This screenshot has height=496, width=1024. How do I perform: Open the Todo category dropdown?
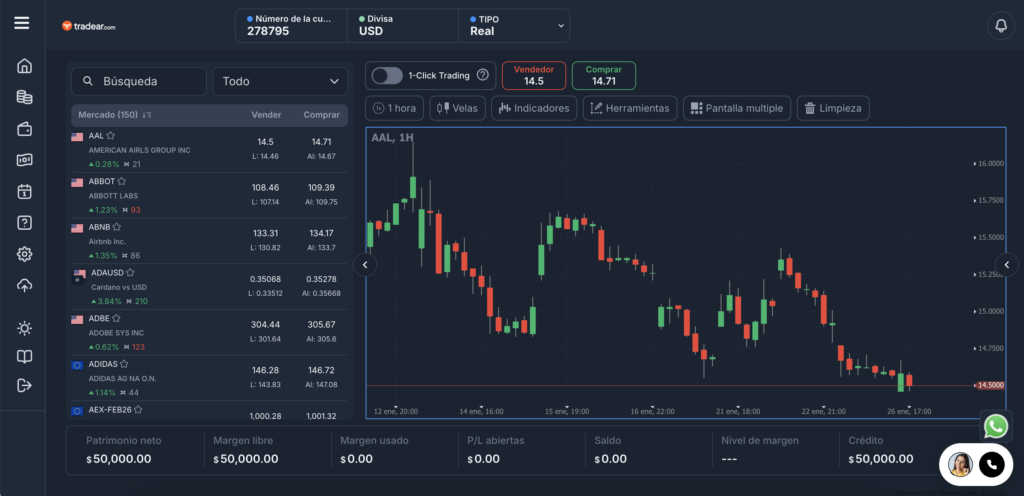tap(280, 82)
